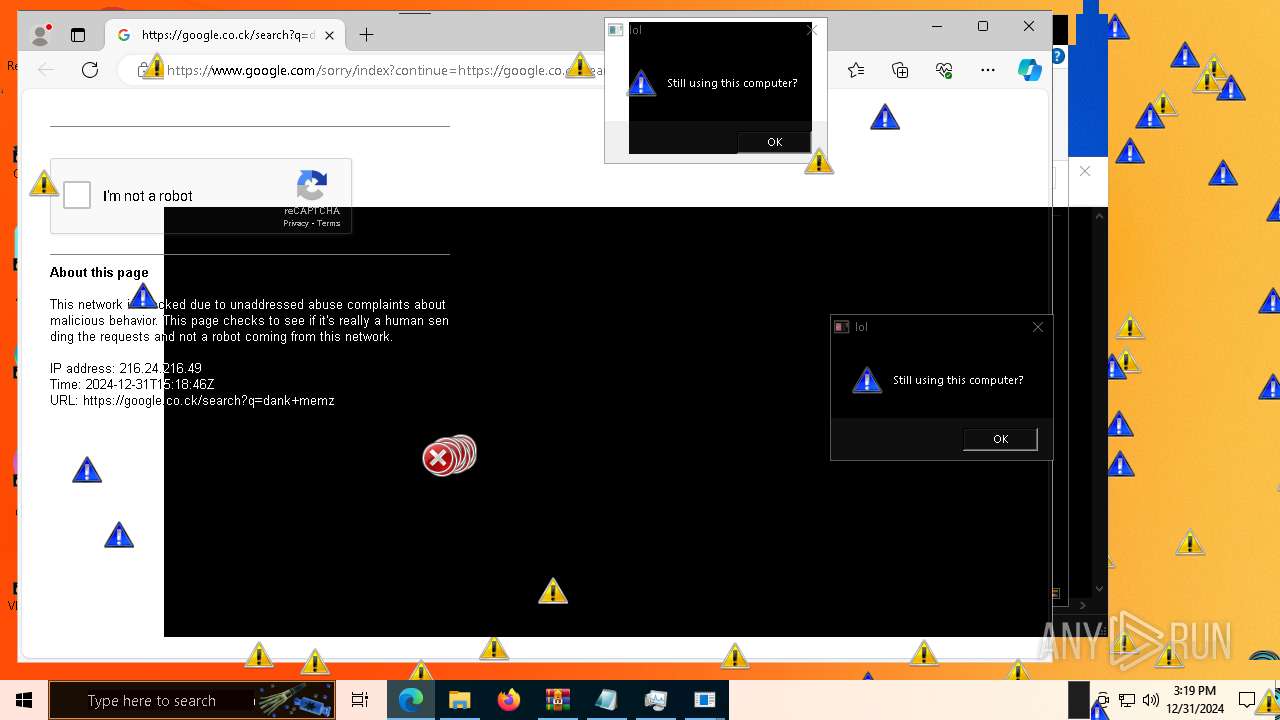Open the notification center icon
The image size is (1280, 720).
pos(1247,700)
